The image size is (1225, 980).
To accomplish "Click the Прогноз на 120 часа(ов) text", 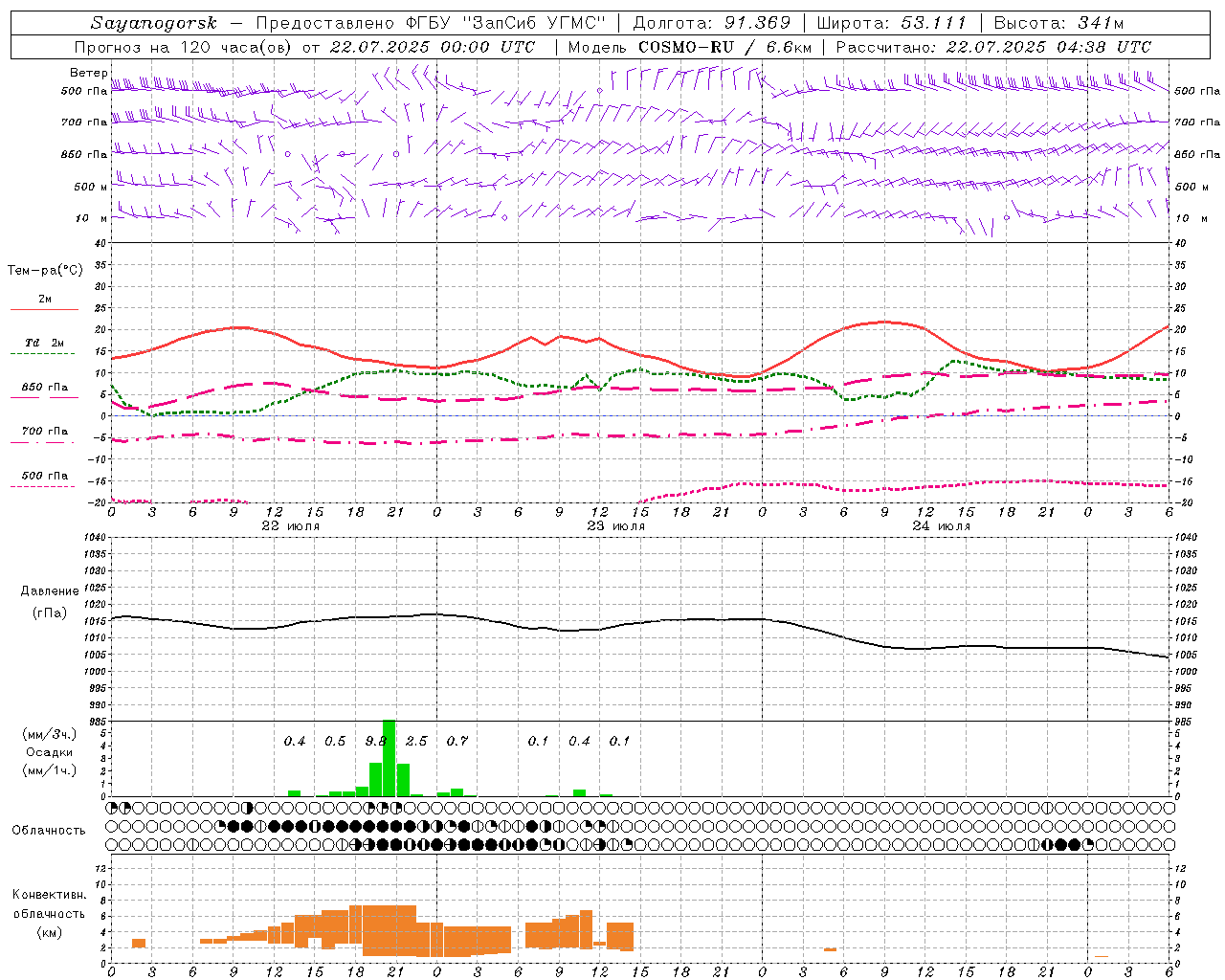I will (x=184, y=47).
